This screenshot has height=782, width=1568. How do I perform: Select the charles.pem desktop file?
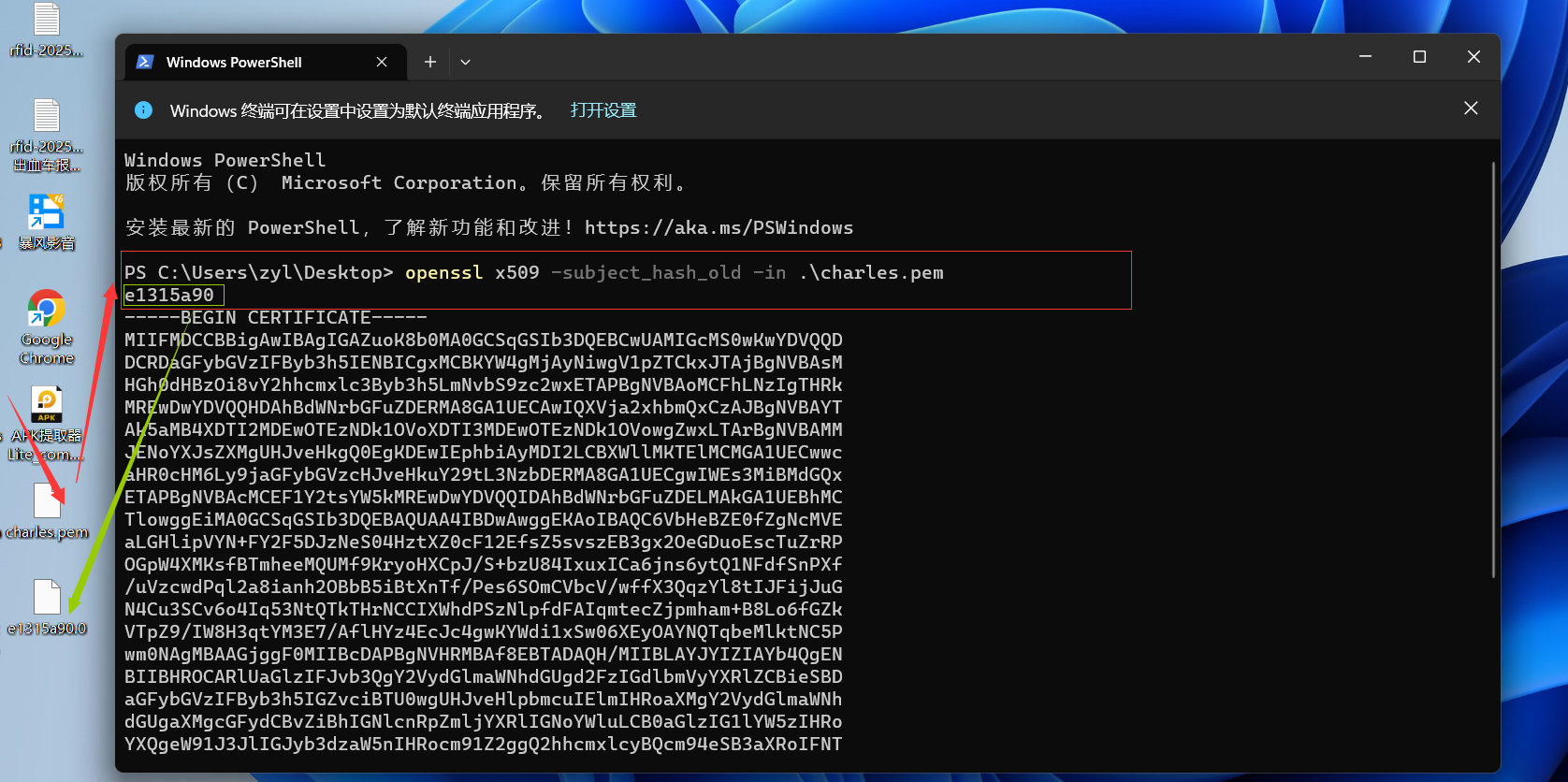tap(47, 511)
